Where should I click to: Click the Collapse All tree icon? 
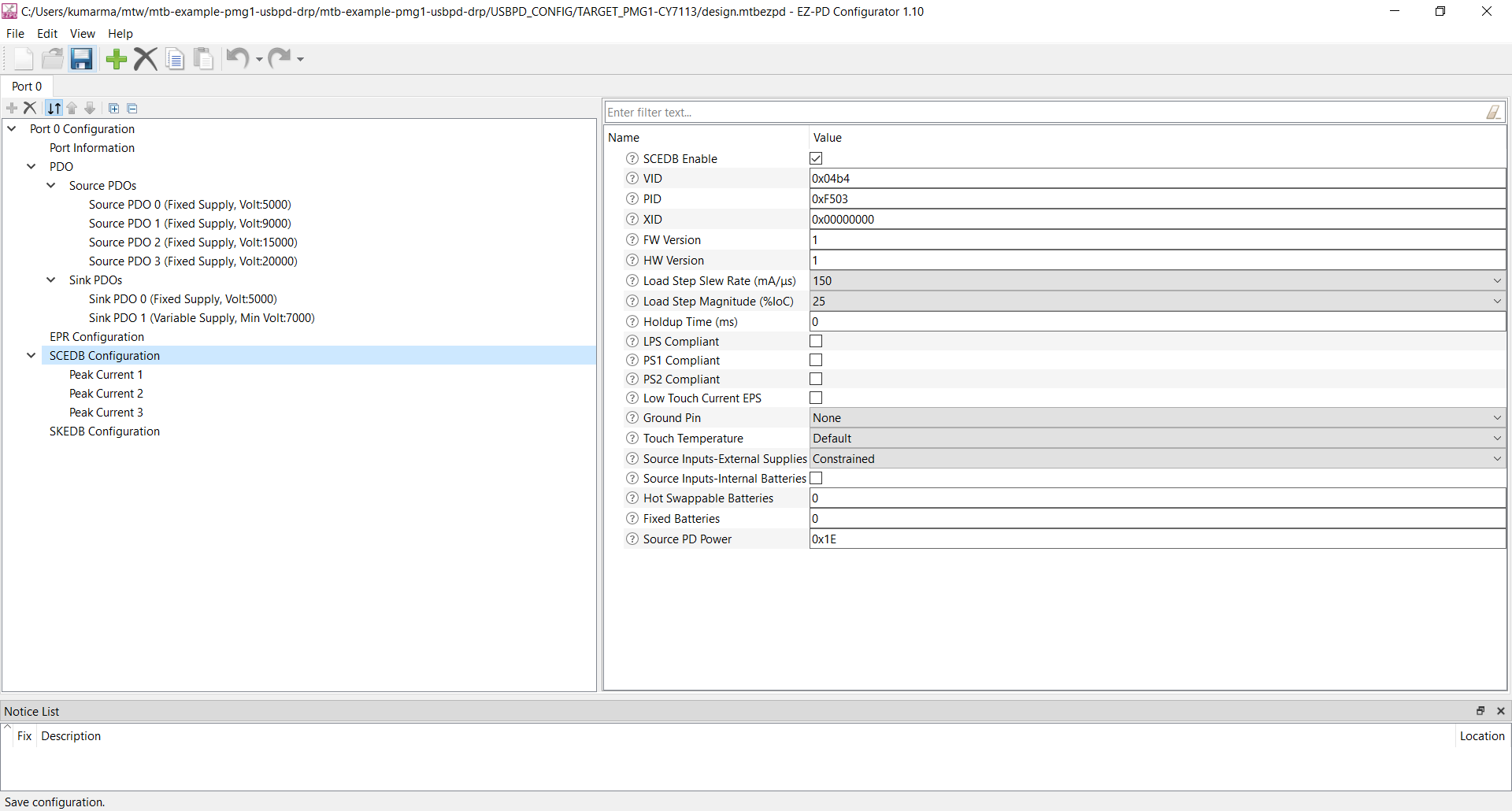click(132, 108)
